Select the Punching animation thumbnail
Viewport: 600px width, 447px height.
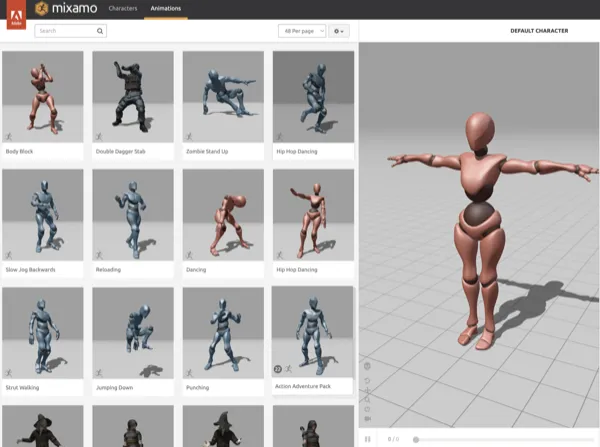click(223, 333)
